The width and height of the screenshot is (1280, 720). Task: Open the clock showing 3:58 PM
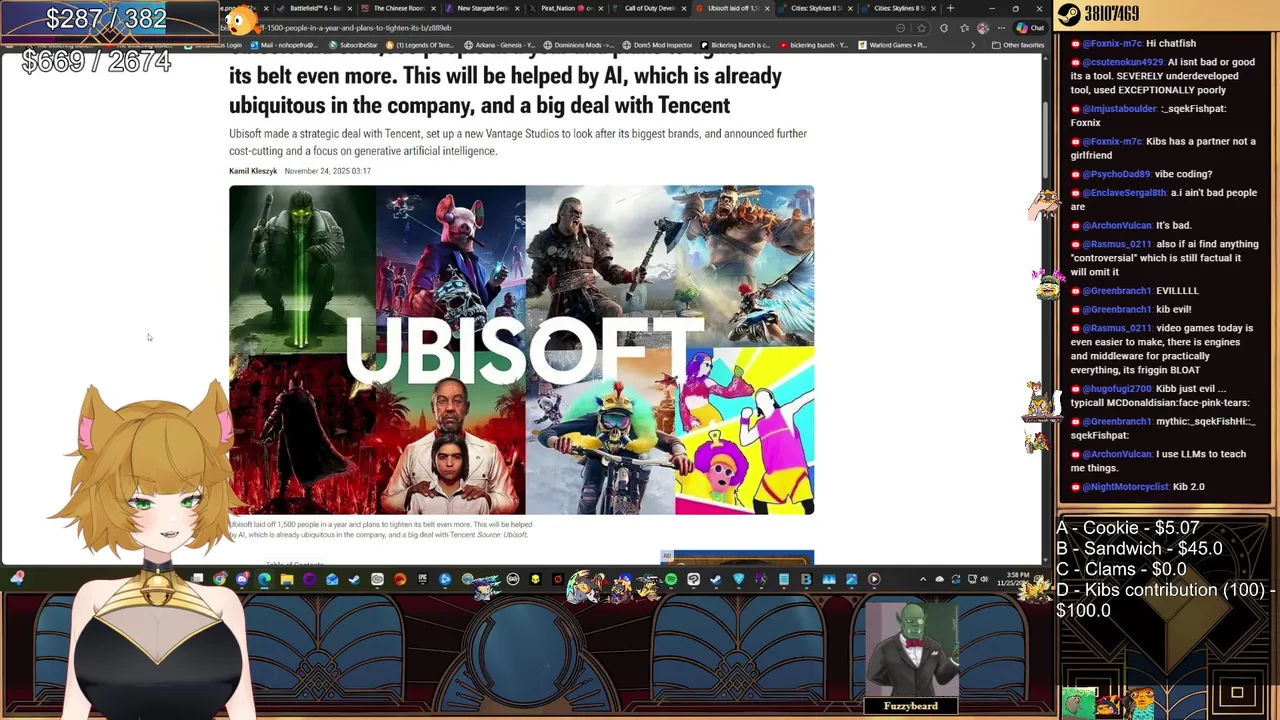pos(1016,578)
